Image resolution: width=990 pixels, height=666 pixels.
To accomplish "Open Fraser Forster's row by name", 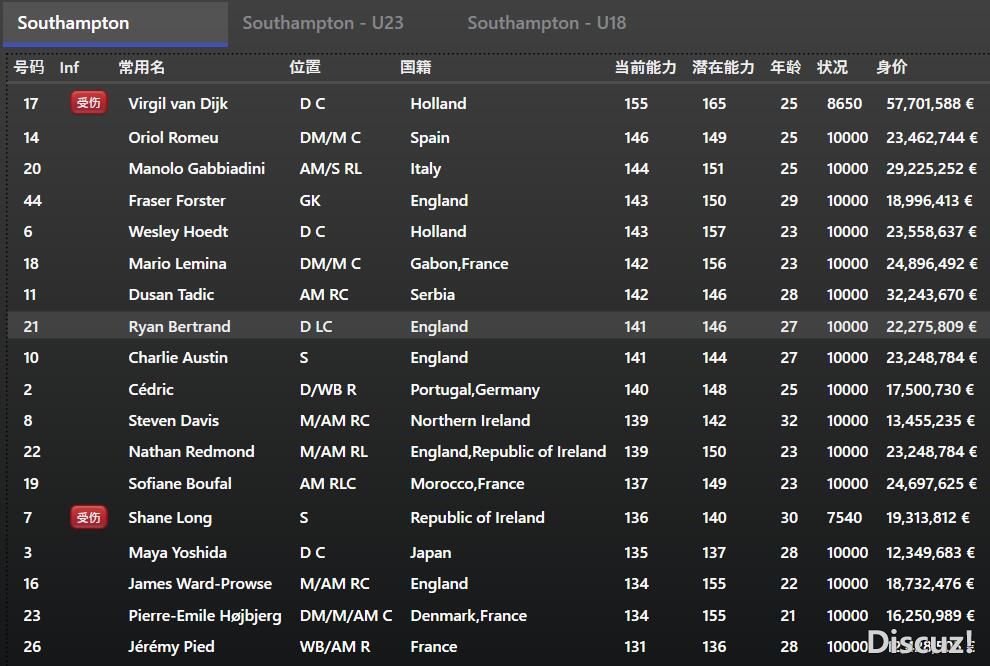I will 177,201.
